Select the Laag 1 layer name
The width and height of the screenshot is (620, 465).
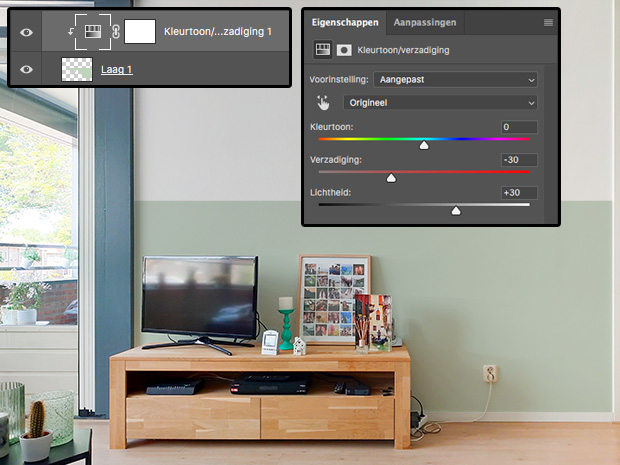point(116,70)
